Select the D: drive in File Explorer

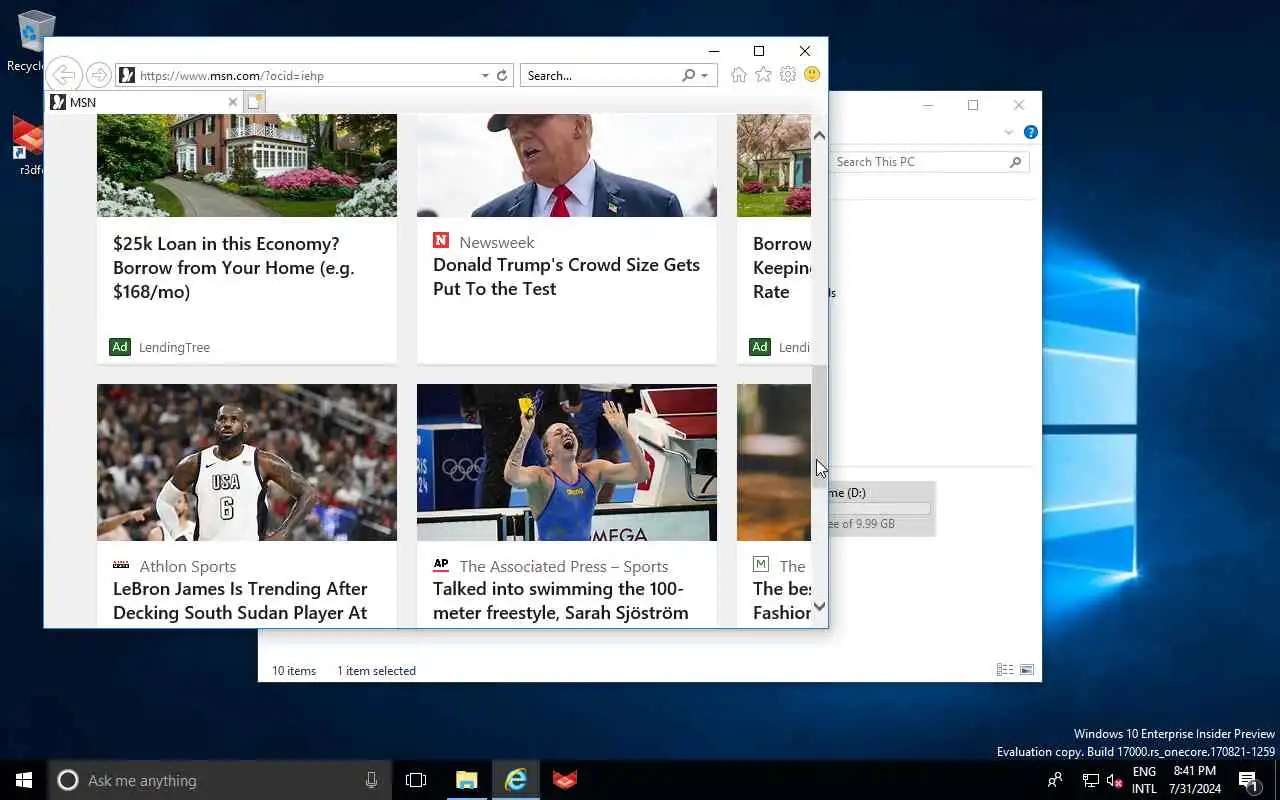pyautogui.click(x=880, y=509)
